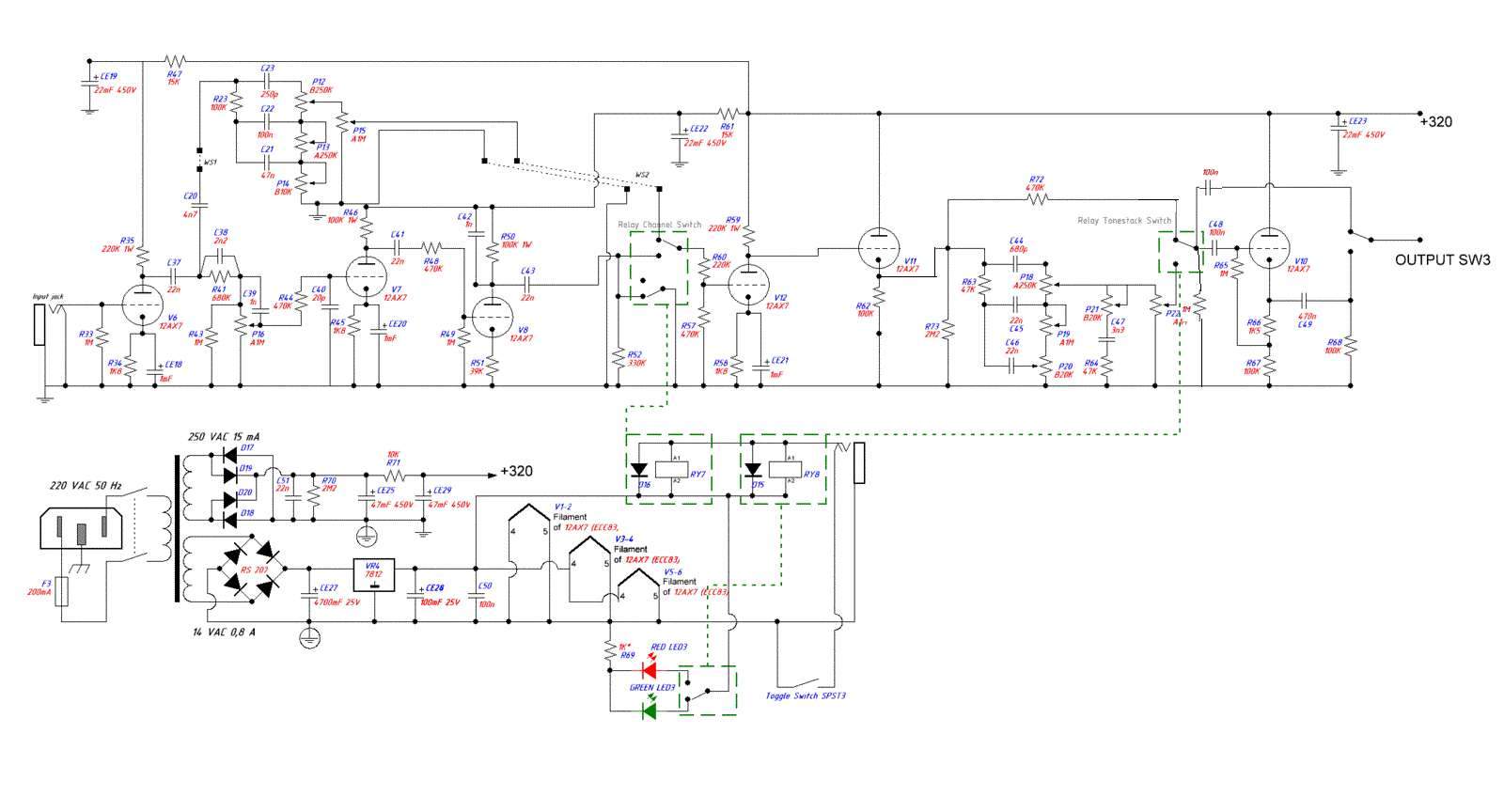Click the "R52 330K" label

[x=636, y=358]
